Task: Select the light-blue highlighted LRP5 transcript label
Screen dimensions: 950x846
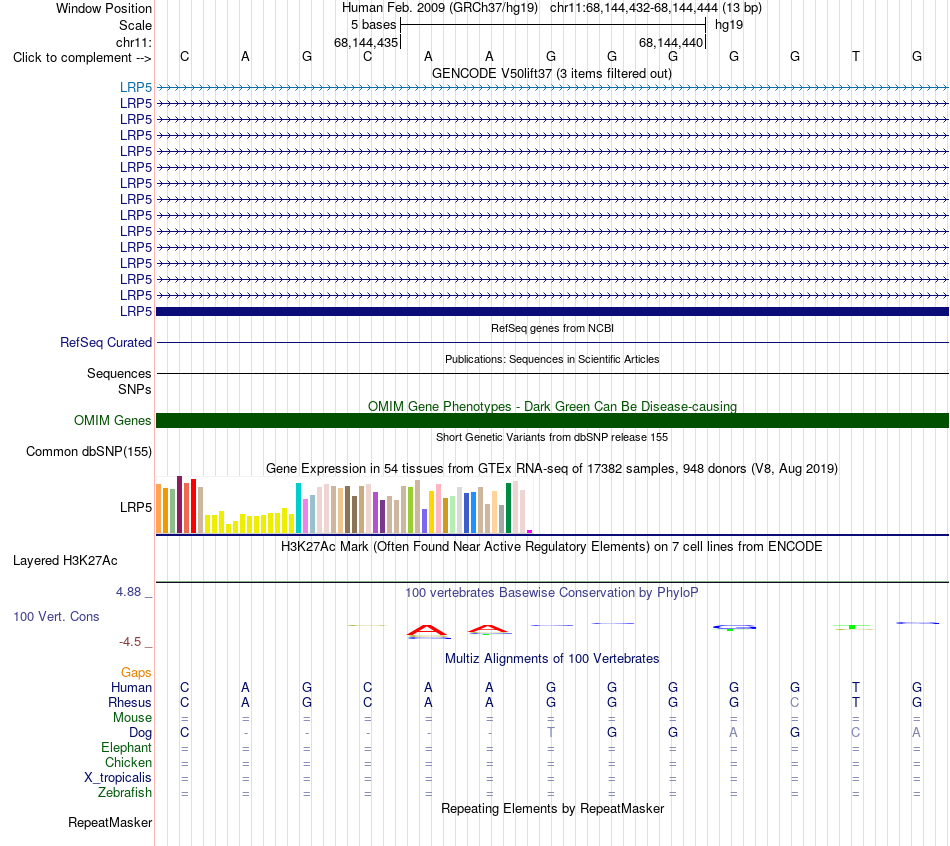Action: 136,87
